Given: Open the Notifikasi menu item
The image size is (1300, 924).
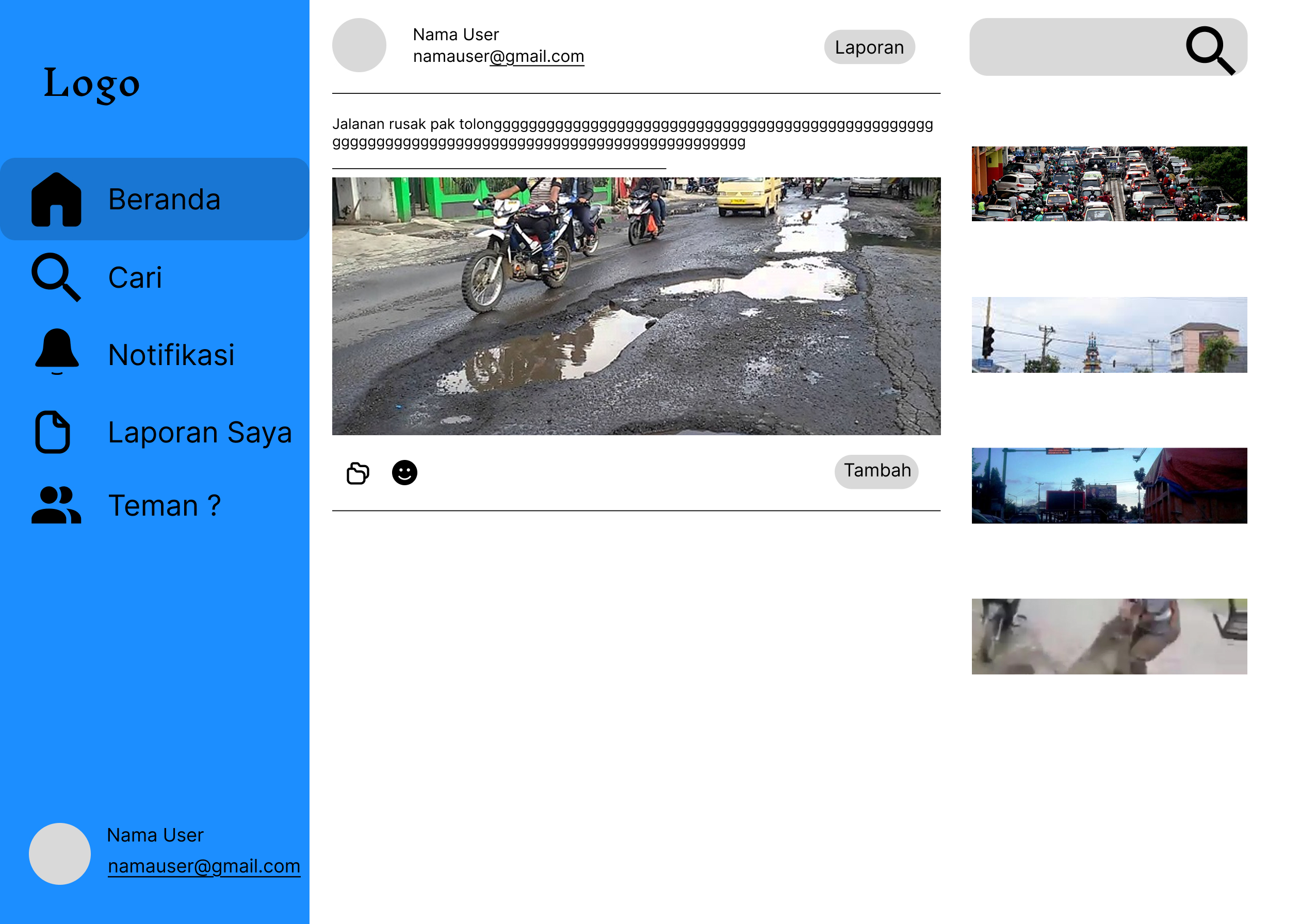Looking at the screenshot, I should pos(171,355).
